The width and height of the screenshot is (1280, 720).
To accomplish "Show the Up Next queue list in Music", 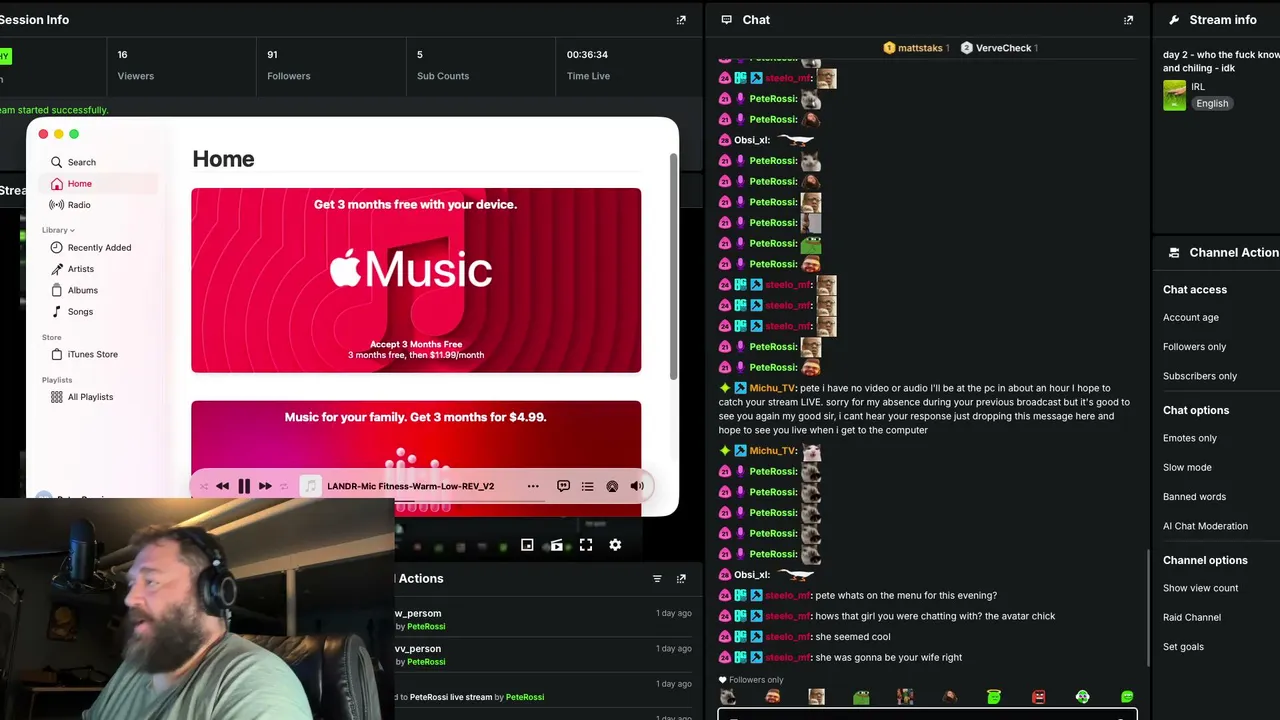I will pyautogui.click(x=587, y=486).
